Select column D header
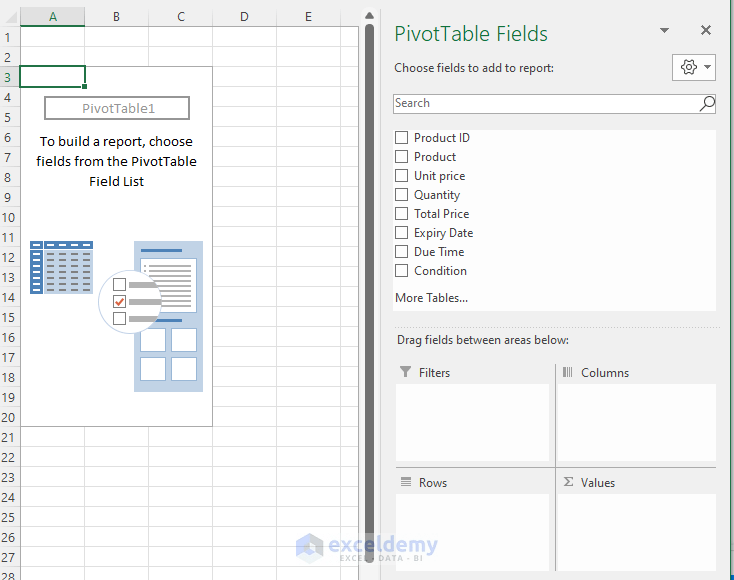Screen dimensions: 734x580 pyautogui.click(x=244, y=17)
